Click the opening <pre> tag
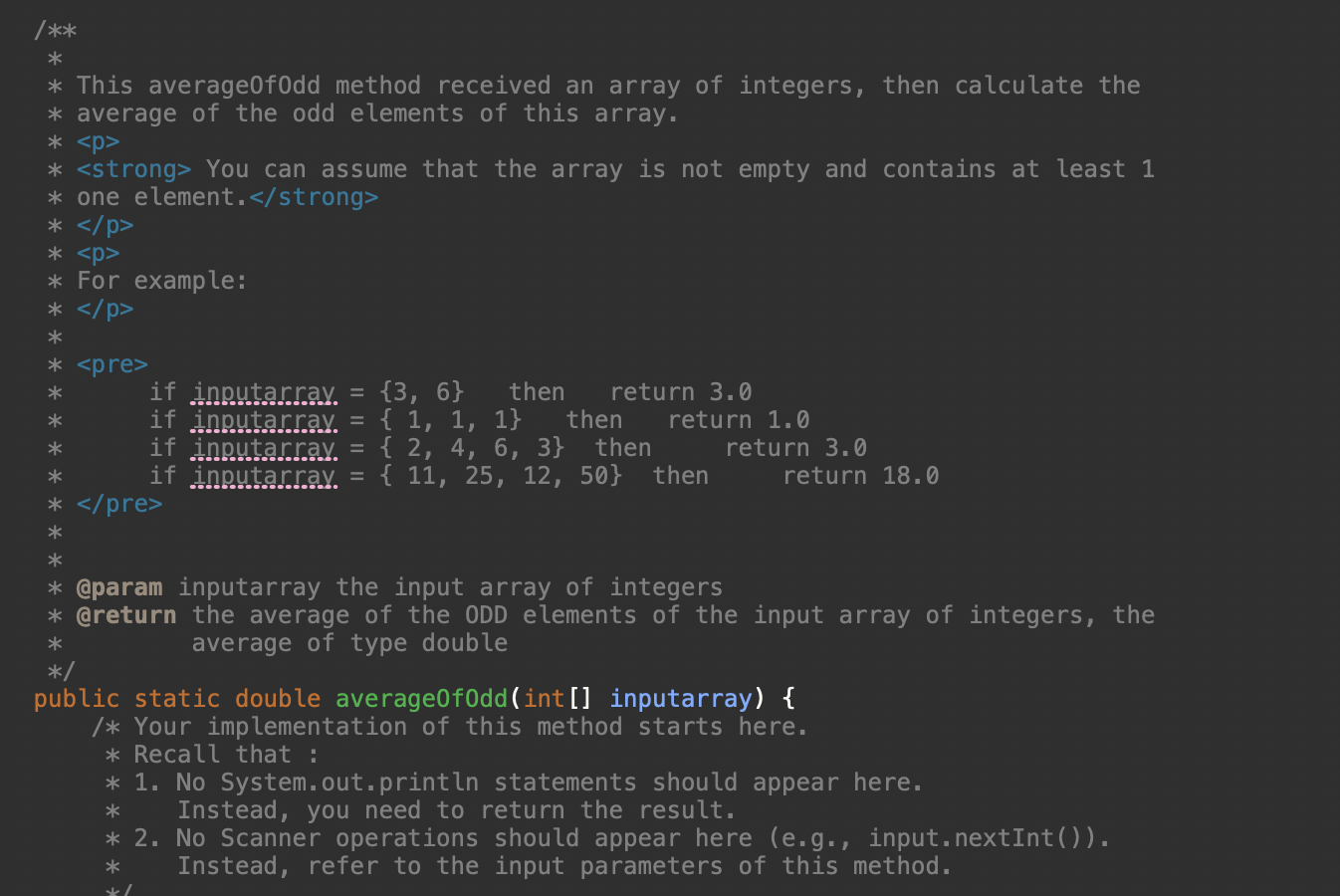 [x=112, y=363]
